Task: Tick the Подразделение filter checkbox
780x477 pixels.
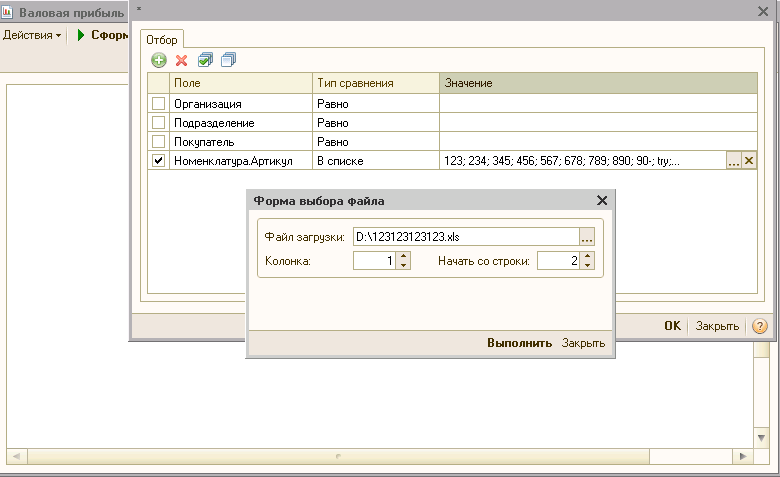Action: 158,122
